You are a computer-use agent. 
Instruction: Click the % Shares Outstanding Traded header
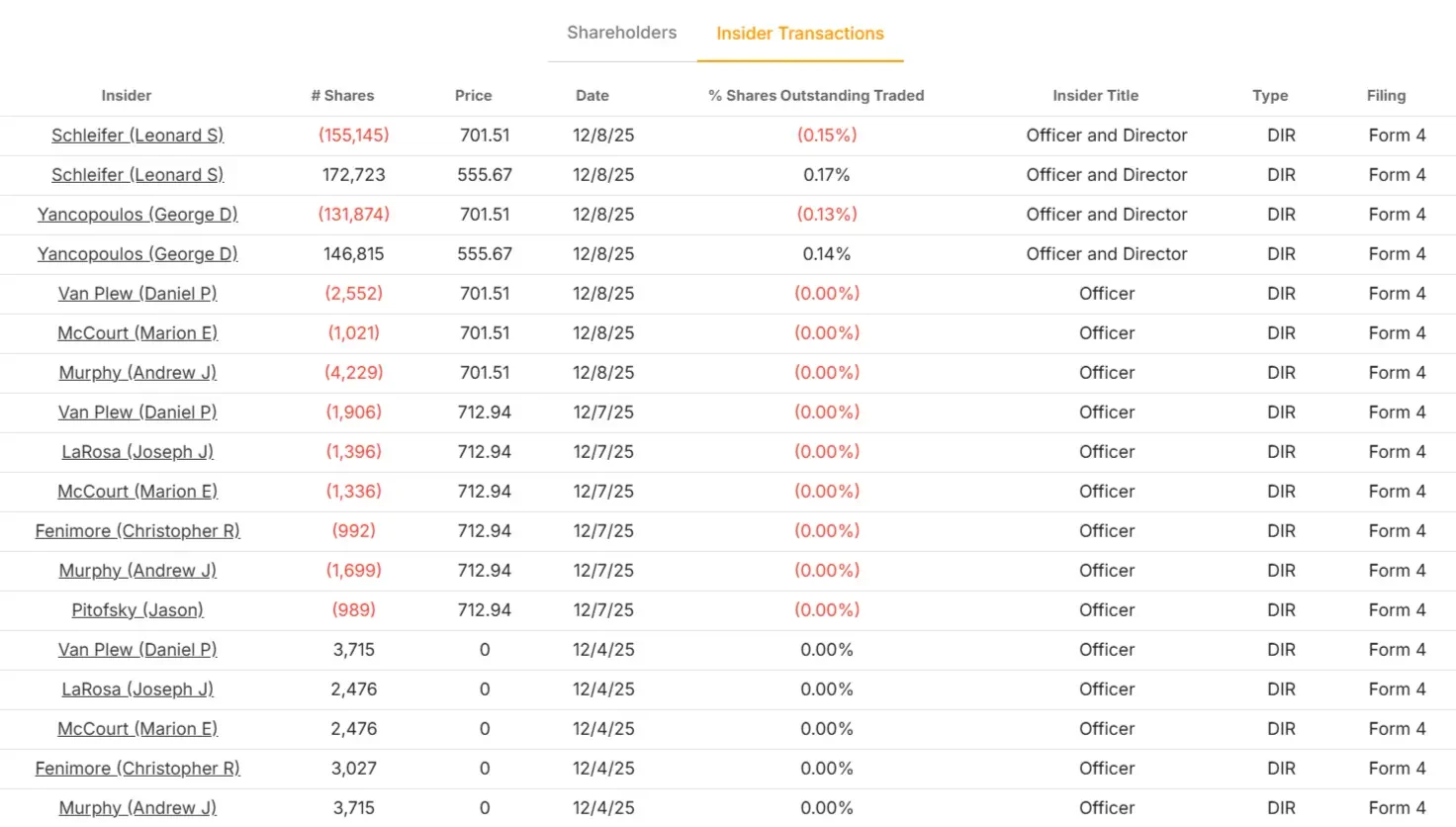[816, 96]
